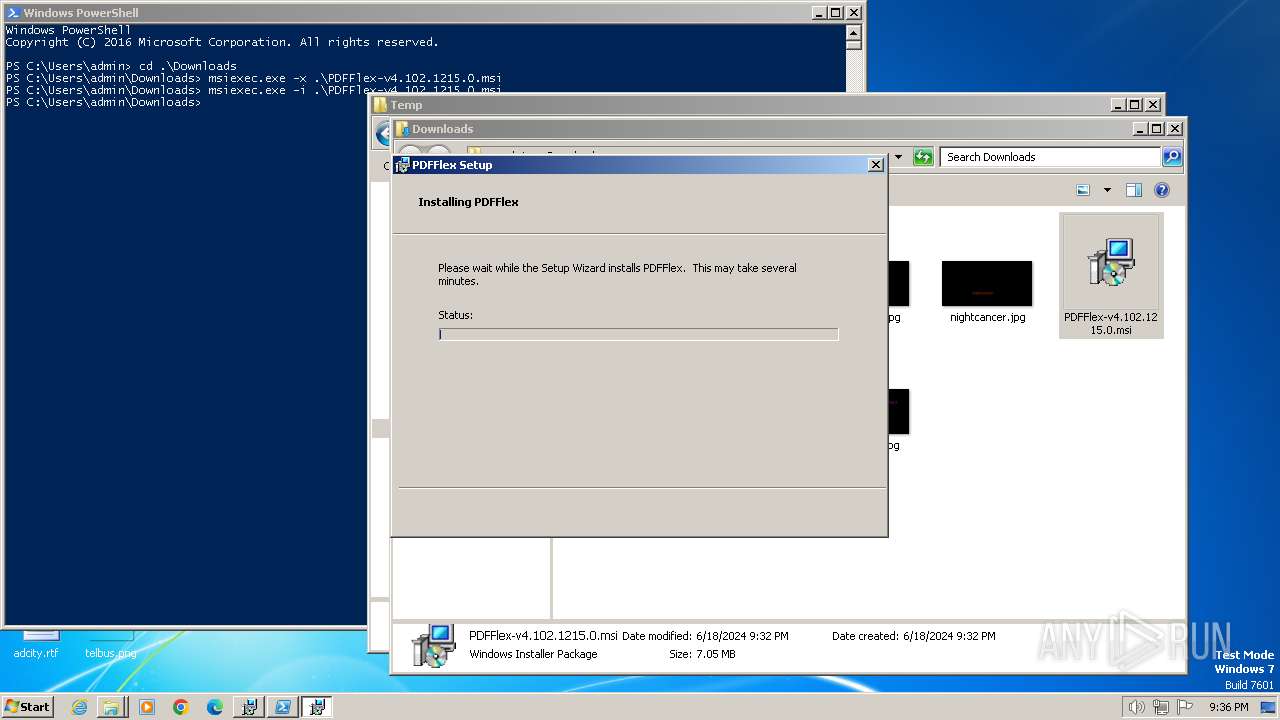Click the installation progress bar
1280x720 pixels.
(x=638, y=334)
